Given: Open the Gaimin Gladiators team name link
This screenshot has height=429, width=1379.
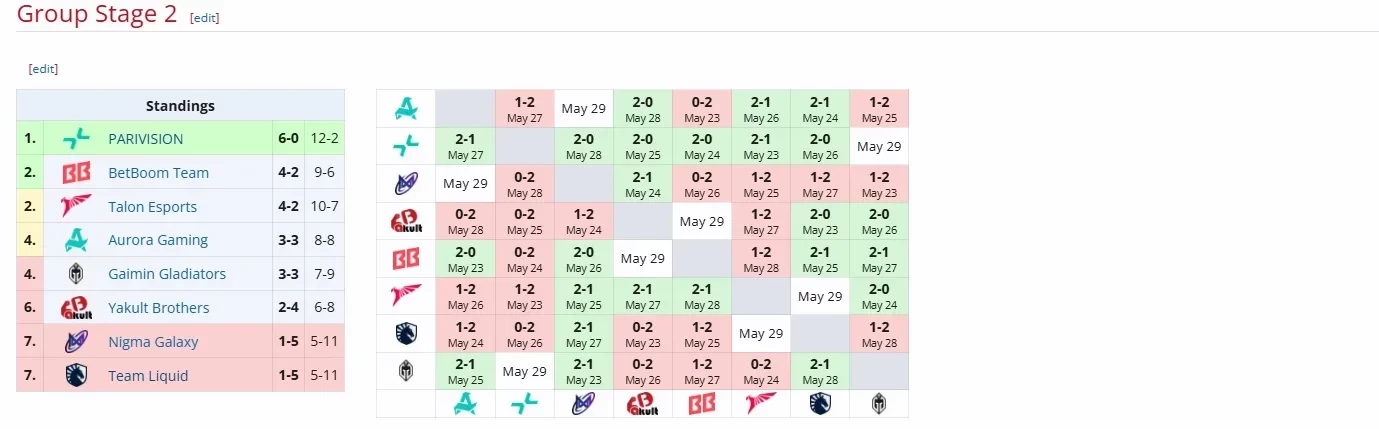Looking at the screenshot, I should [167, 274].
